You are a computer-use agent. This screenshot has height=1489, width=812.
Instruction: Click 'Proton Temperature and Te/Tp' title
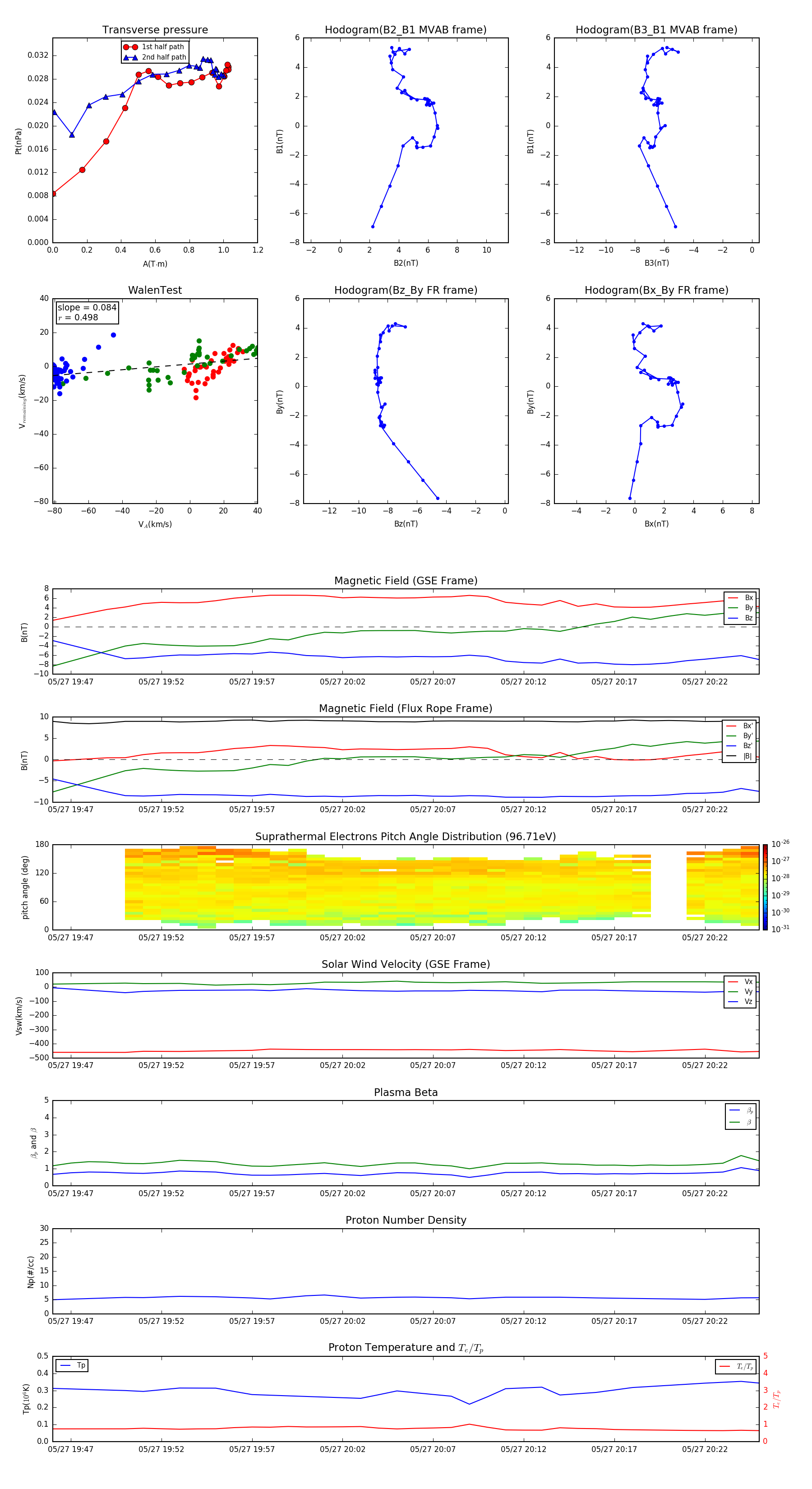click(406, 1348)
